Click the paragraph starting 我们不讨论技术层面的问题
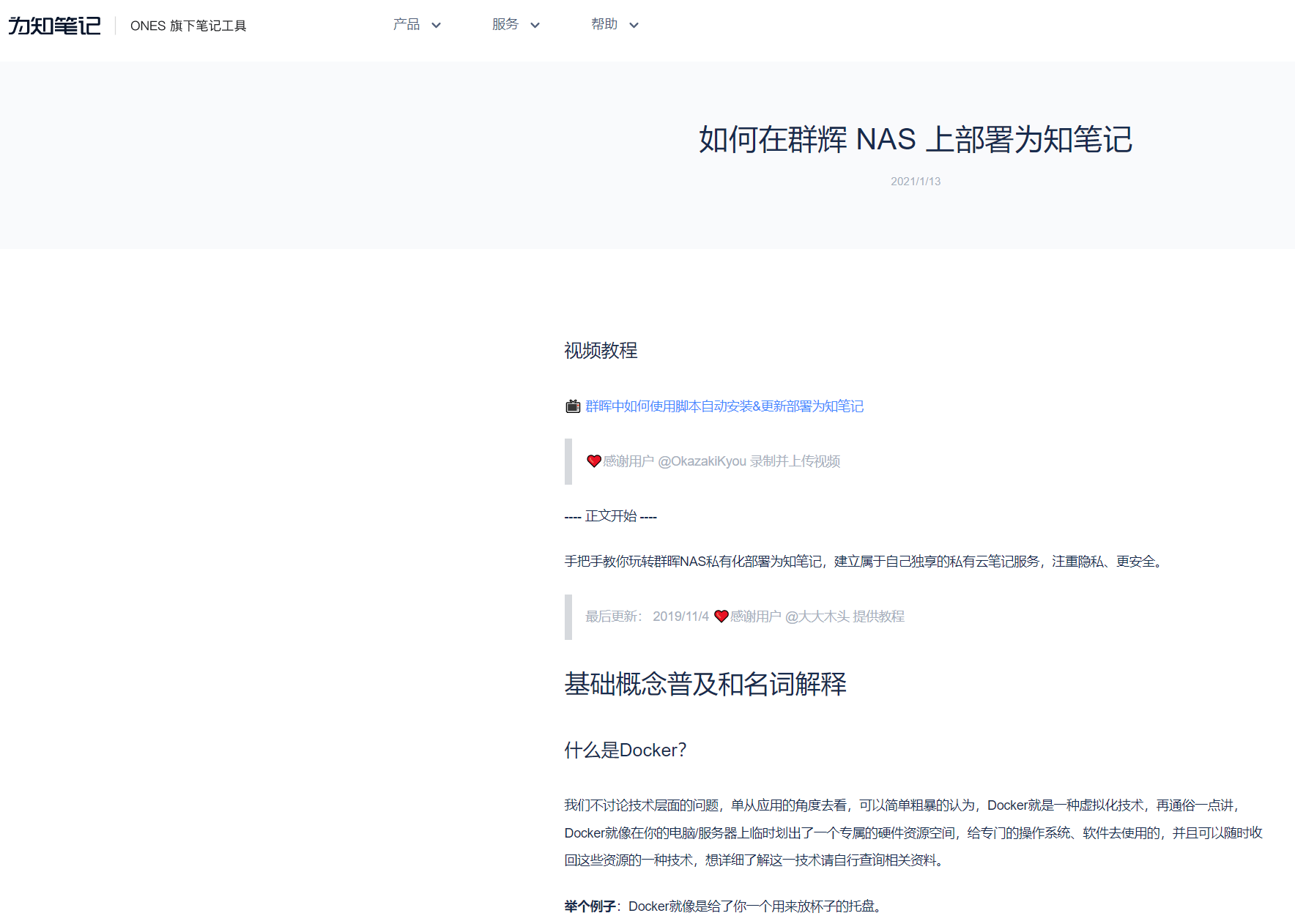 (x=913, y=832)
